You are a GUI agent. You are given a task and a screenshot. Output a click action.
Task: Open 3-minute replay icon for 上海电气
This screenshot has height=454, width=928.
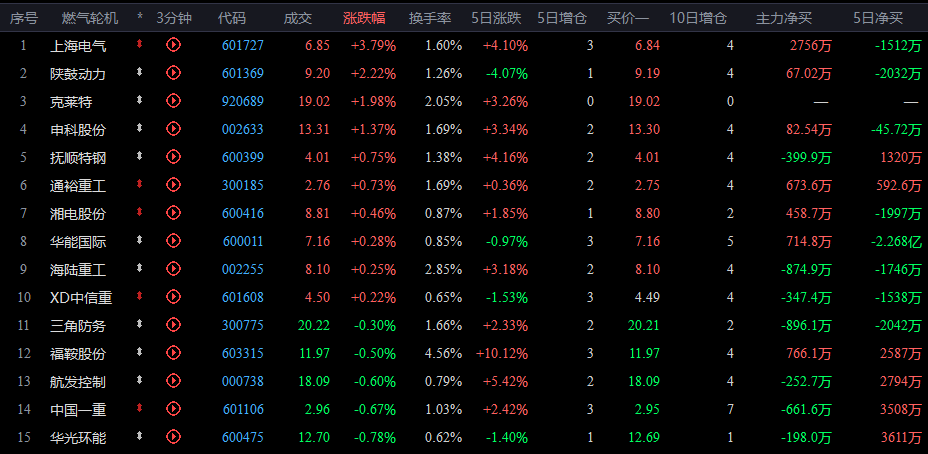[173, 44]
